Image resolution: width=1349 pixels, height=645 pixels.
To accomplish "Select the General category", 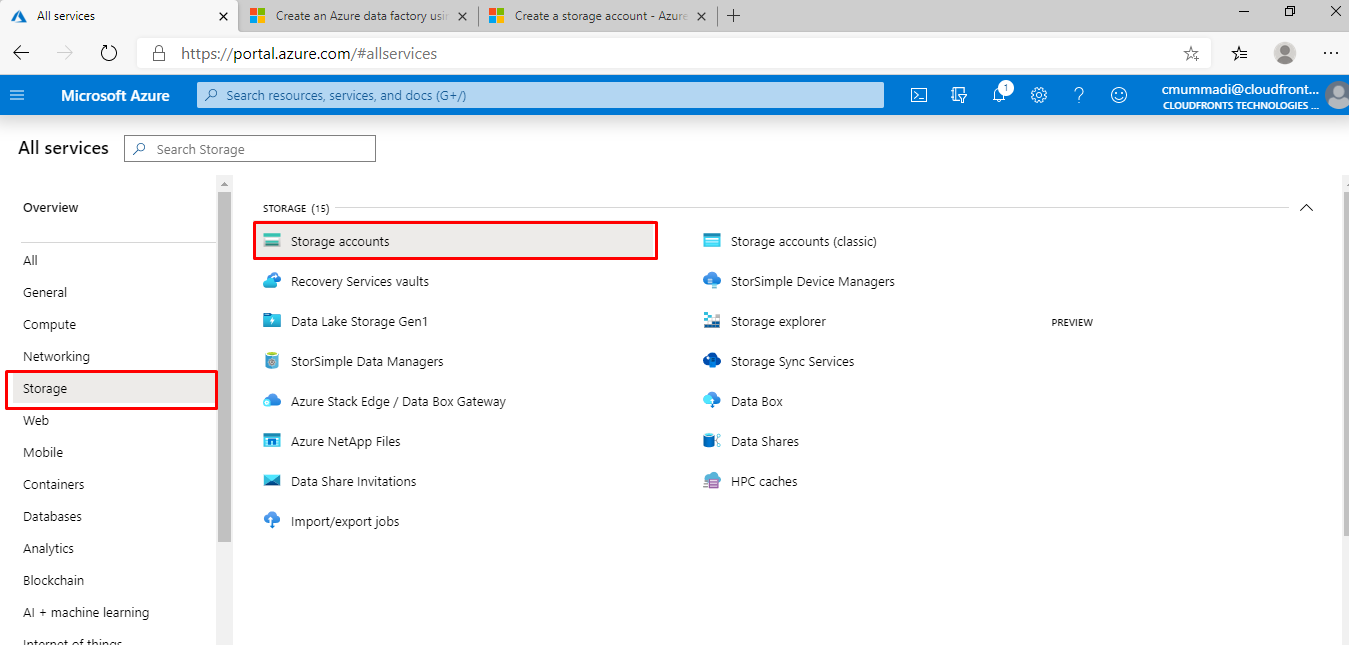I will pos(45,293).
